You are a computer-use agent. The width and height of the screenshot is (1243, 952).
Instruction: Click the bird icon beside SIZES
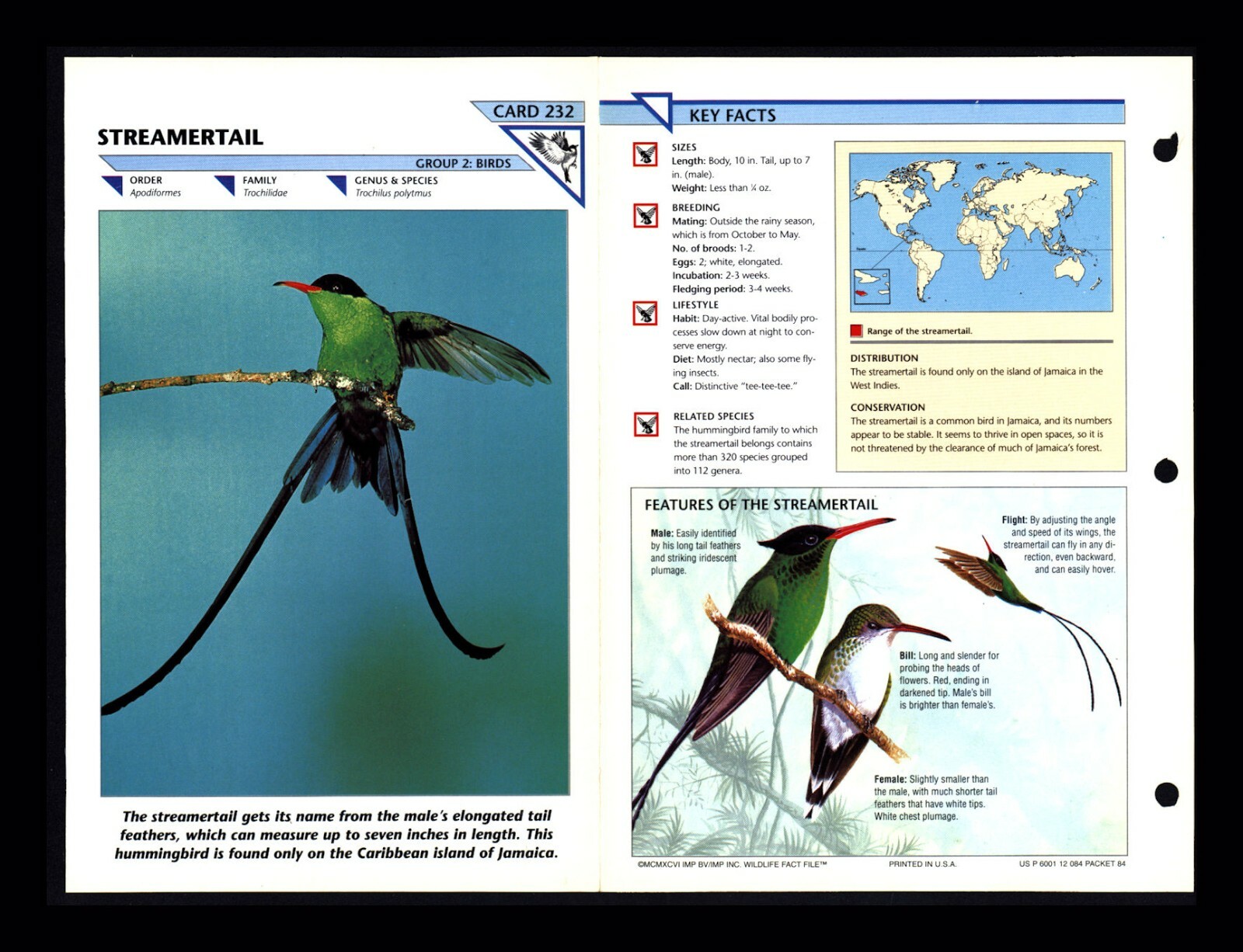click(x=646, y=154)
